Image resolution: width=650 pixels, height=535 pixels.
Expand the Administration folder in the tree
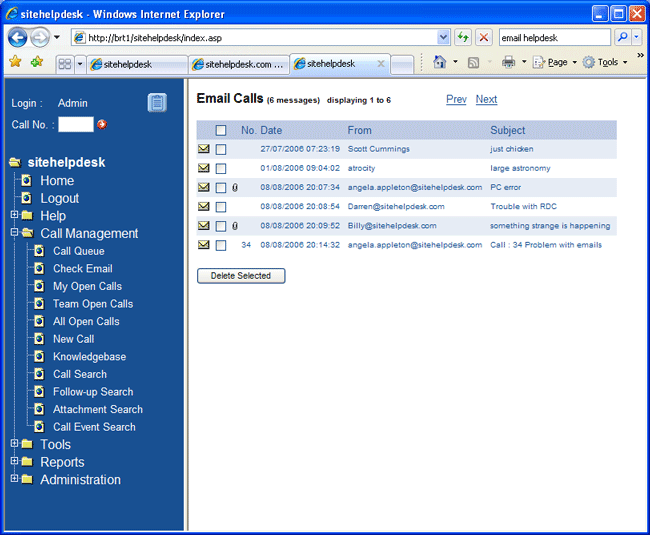coord(14,479)
